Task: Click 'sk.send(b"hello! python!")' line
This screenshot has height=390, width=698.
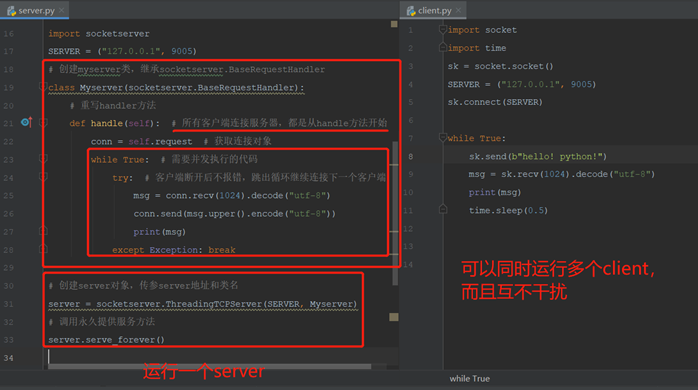Action: [538, 157]
